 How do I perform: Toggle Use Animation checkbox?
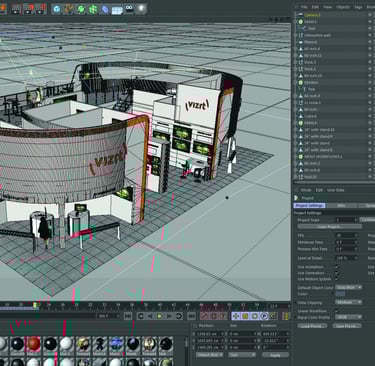[337, 267]
